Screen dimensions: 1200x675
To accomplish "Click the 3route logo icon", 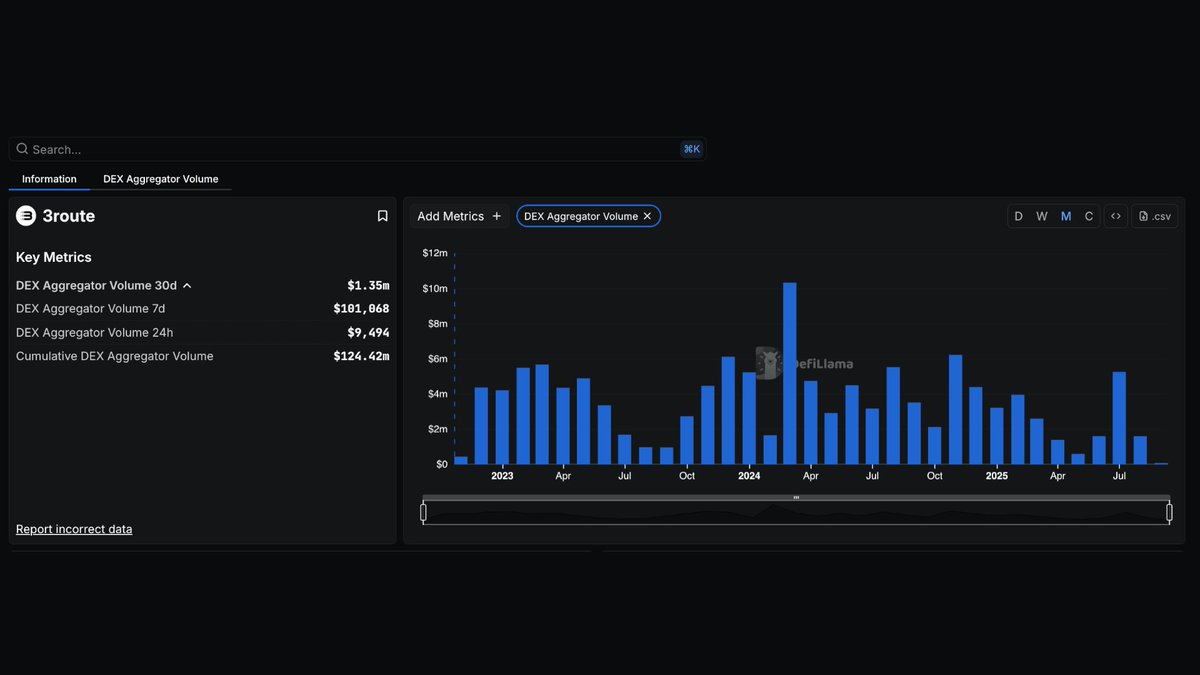I will [x=26, y=216].
